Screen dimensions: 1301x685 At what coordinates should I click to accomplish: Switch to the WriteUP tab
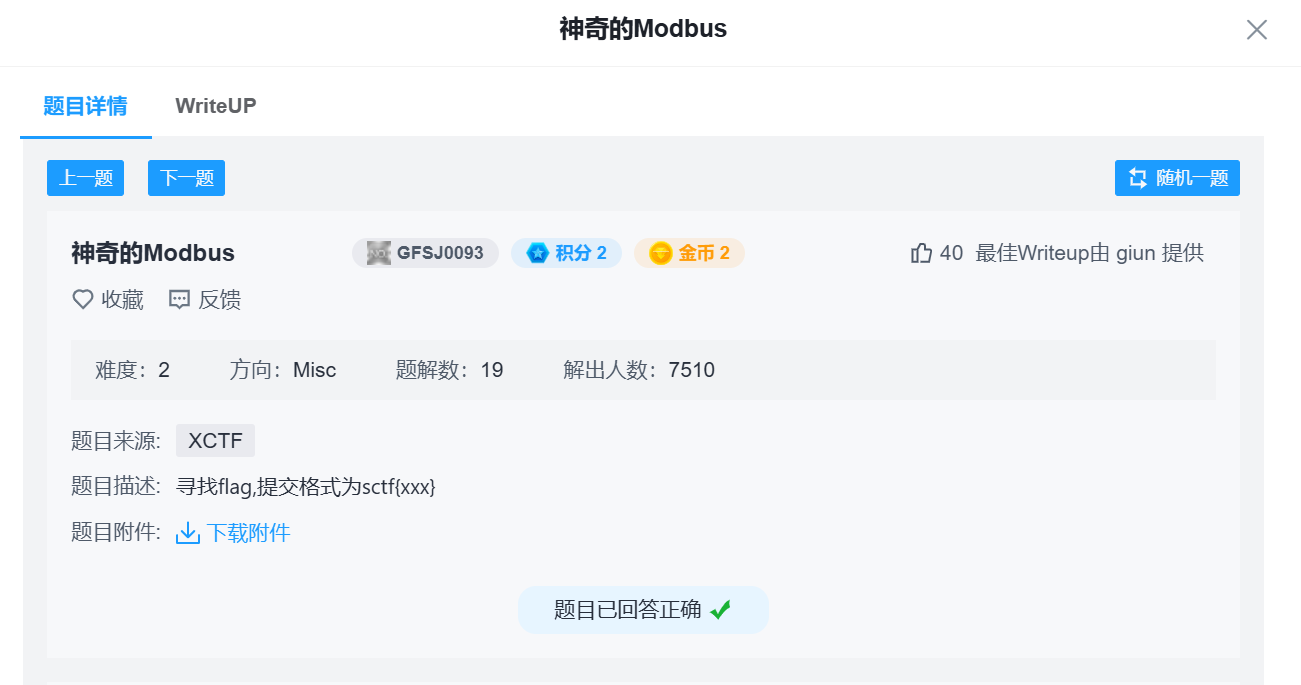point(215,105)
